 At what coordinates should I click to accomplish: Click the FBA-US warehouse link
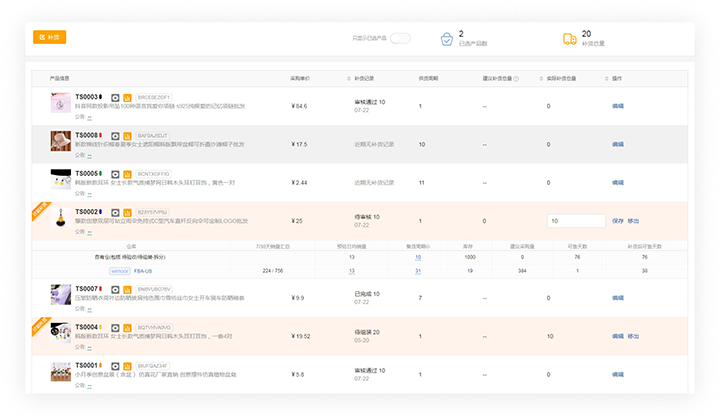pyautogui.click(x=143, y=270)
